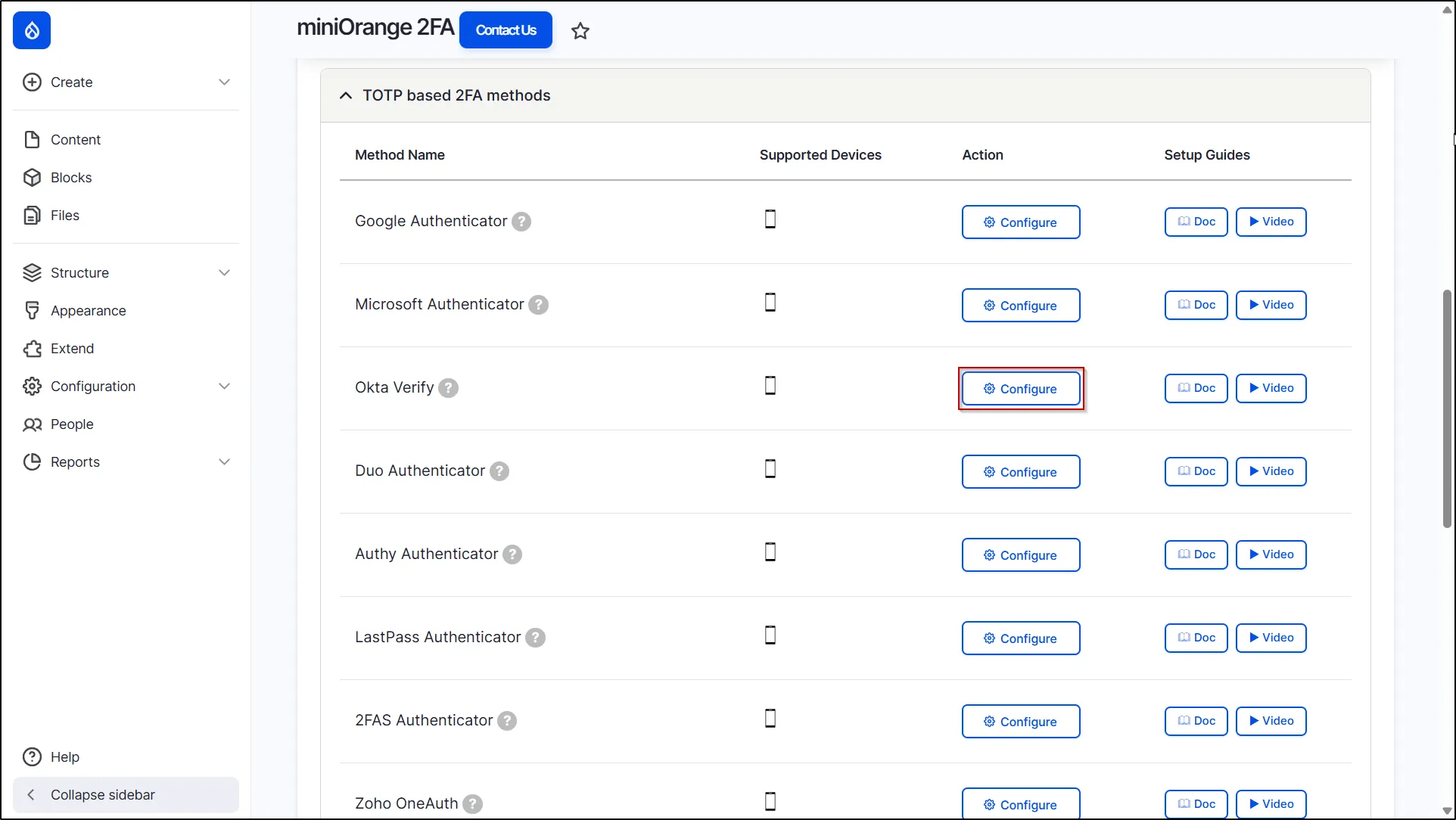Watch Video guide for Zoho OneAuth
Viewport: 1456px width, 820px height.
(x=1271, y=804)
